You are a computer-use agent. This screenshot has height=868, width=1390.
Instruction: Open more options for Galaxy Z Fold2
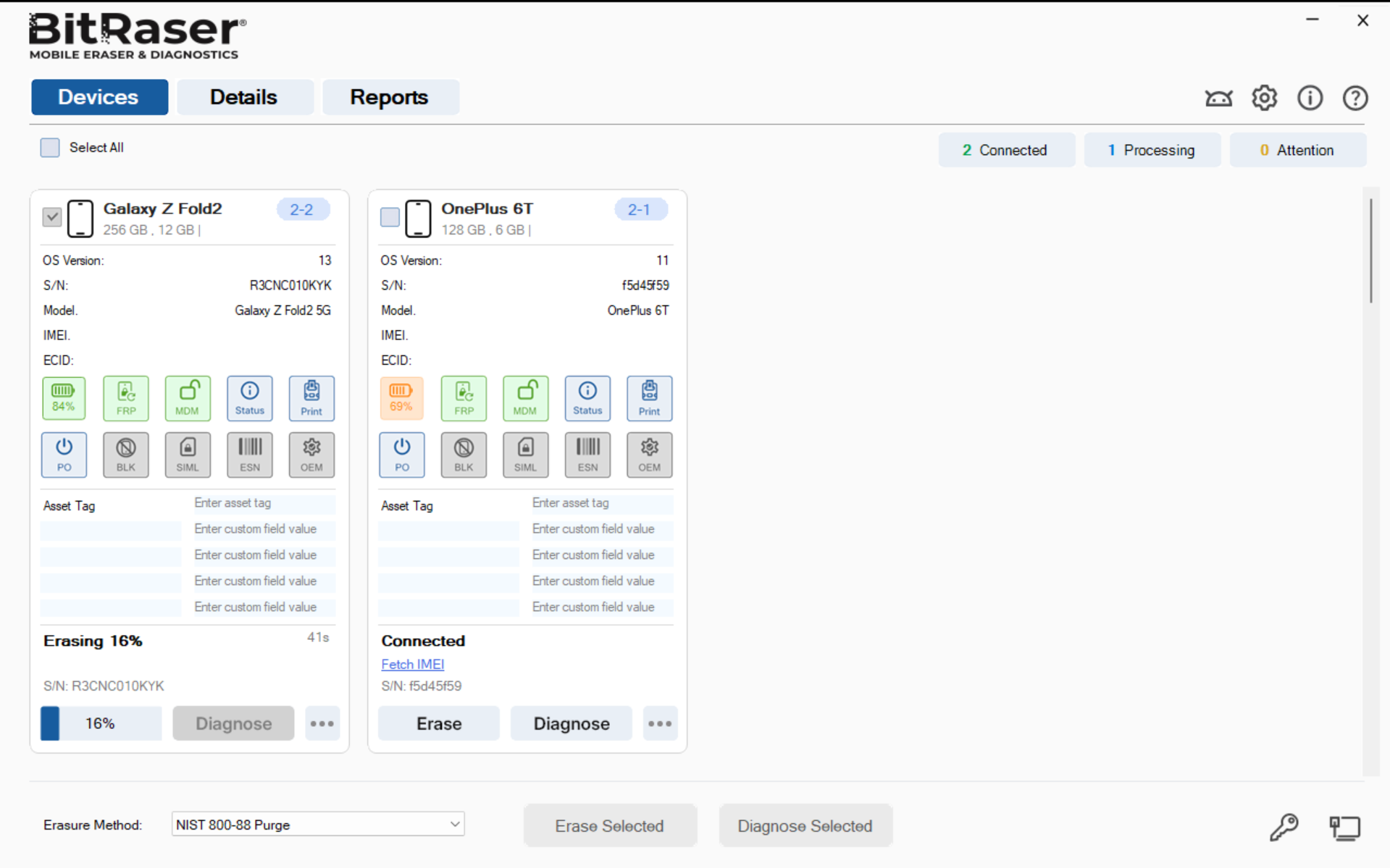[x=322, y=723]
